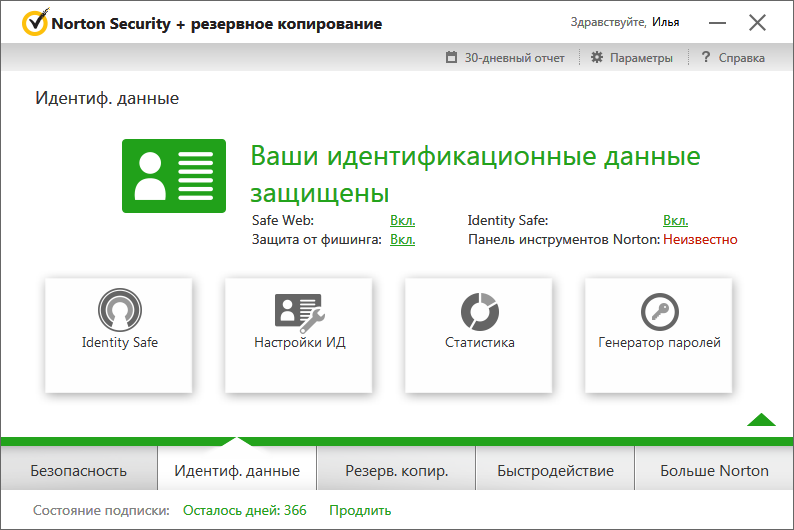This screenshot has height=530, width=794.
Task: Click the Неизвестно toolbar status
Action: click(x=700, y=239)
